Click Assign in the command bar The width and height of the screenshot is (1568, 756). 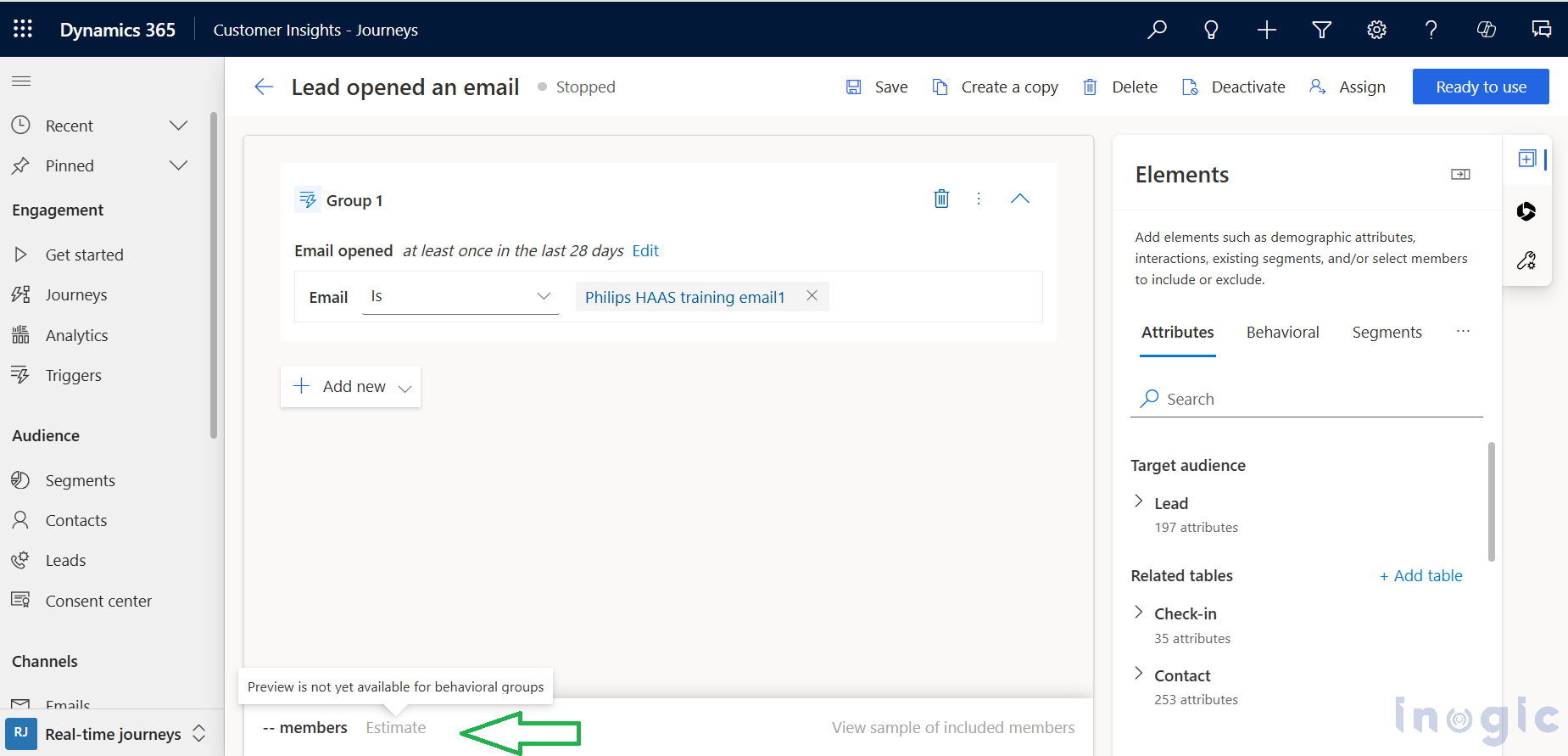[x=1347, y=87]
